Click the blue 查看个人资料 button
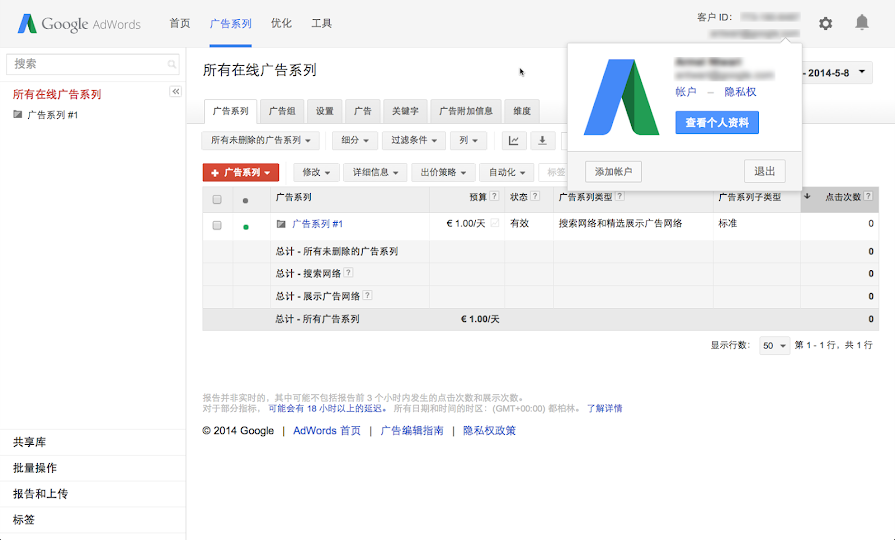The image size is (895, 540). click(717, 122)
